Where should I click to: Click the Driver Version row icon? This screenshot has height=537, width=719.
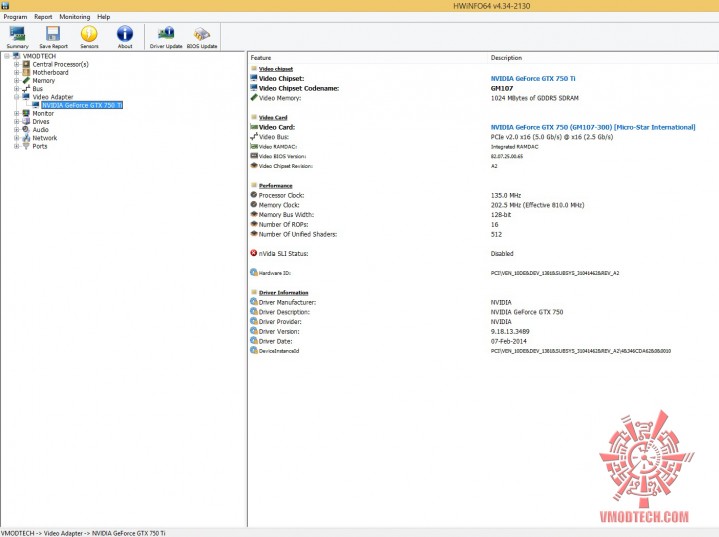click(x=254, y=331)
